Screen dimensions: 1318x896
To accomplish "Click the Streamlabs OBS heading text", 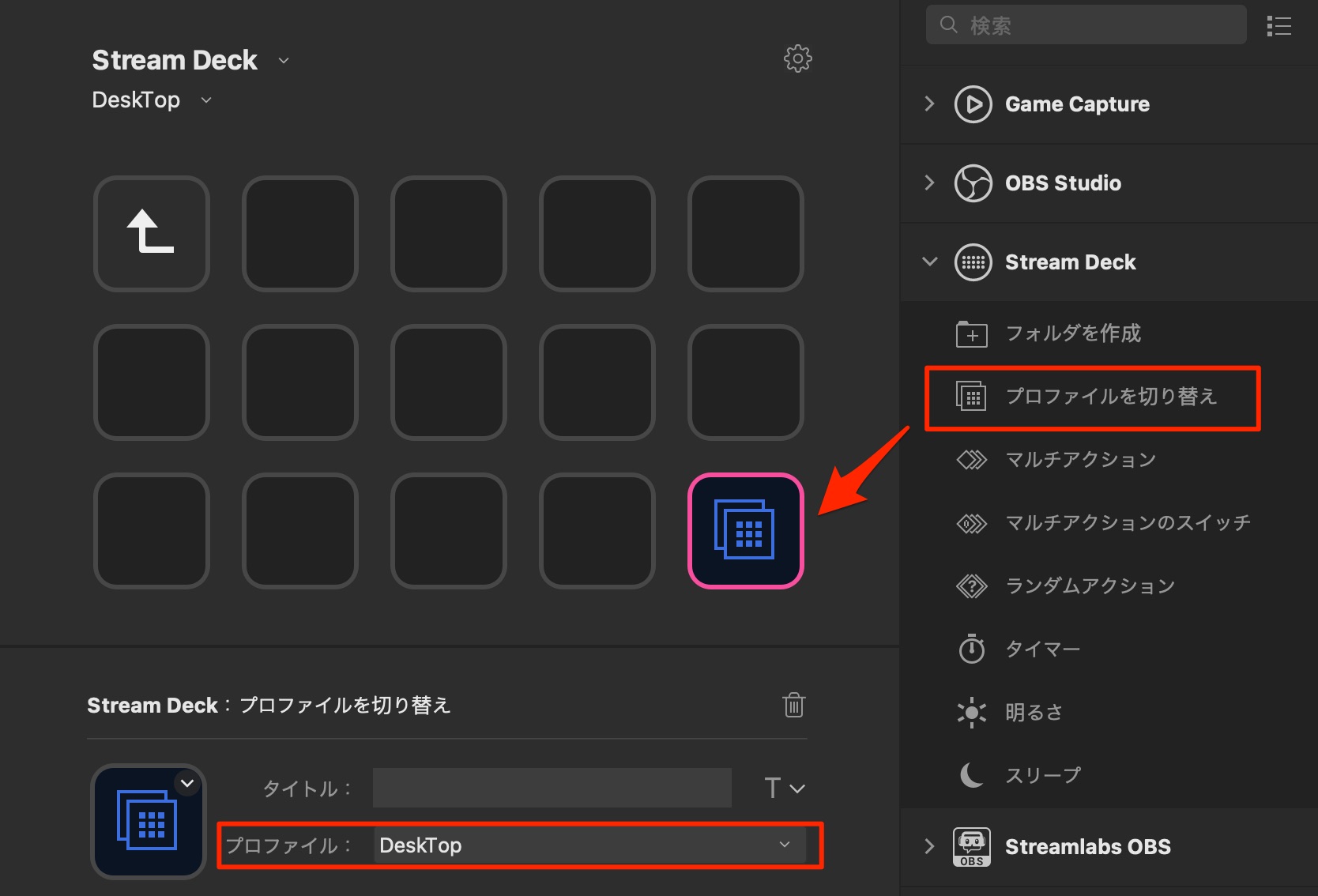I will click(1087, 847).
